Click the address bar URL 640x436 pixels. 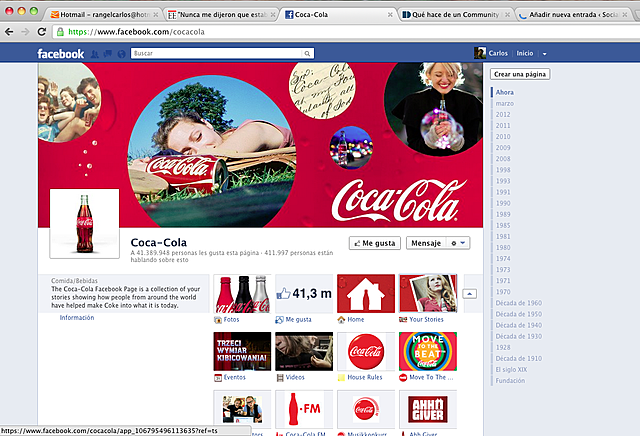[x=136, y=32]
